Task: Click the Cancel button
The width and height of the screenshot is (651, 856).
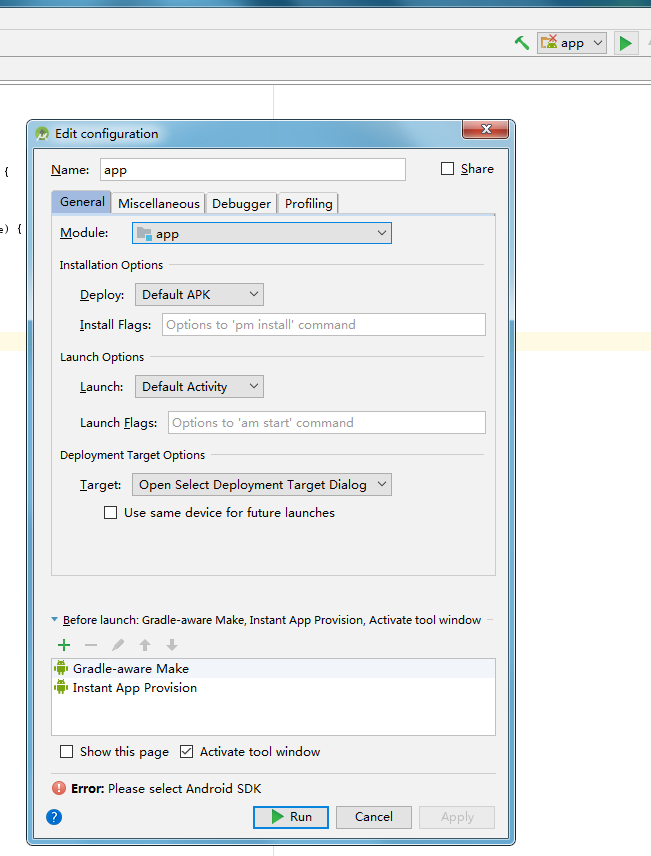Action: click(374, 817)
